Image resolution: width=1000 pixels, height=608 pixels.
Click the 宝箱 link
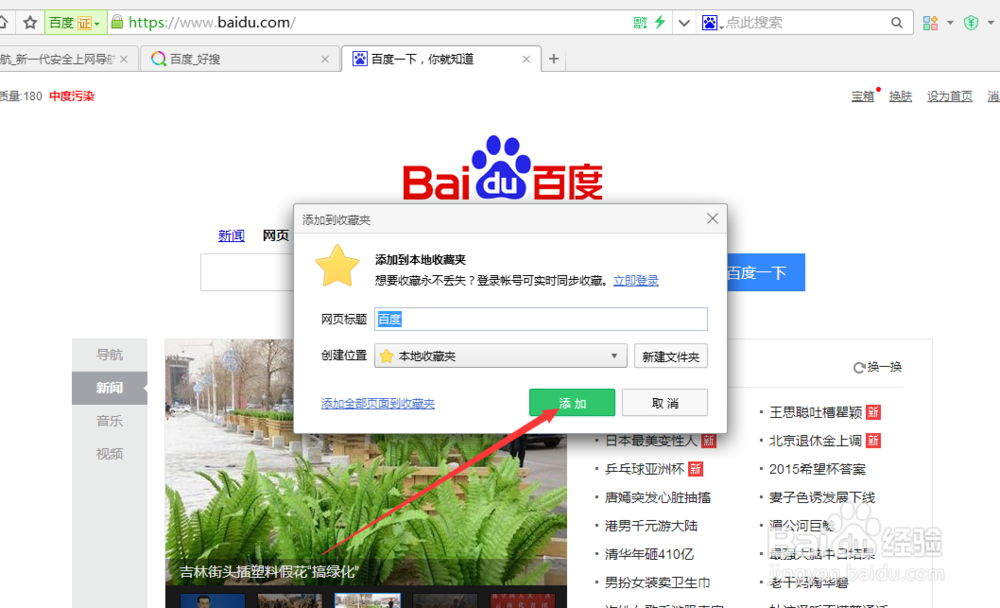(x=862, y=96)
